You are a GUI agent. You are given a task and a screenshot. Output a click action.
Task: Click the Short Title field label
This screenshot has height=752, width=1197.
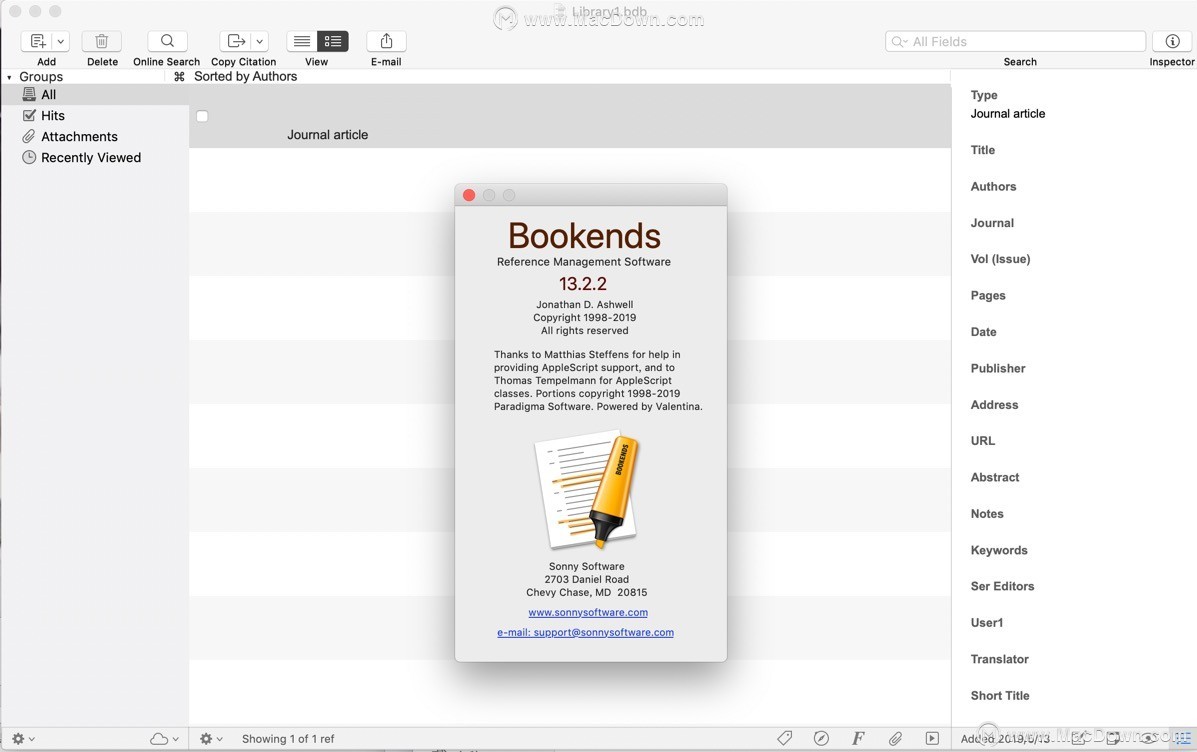click(1000, 696)
